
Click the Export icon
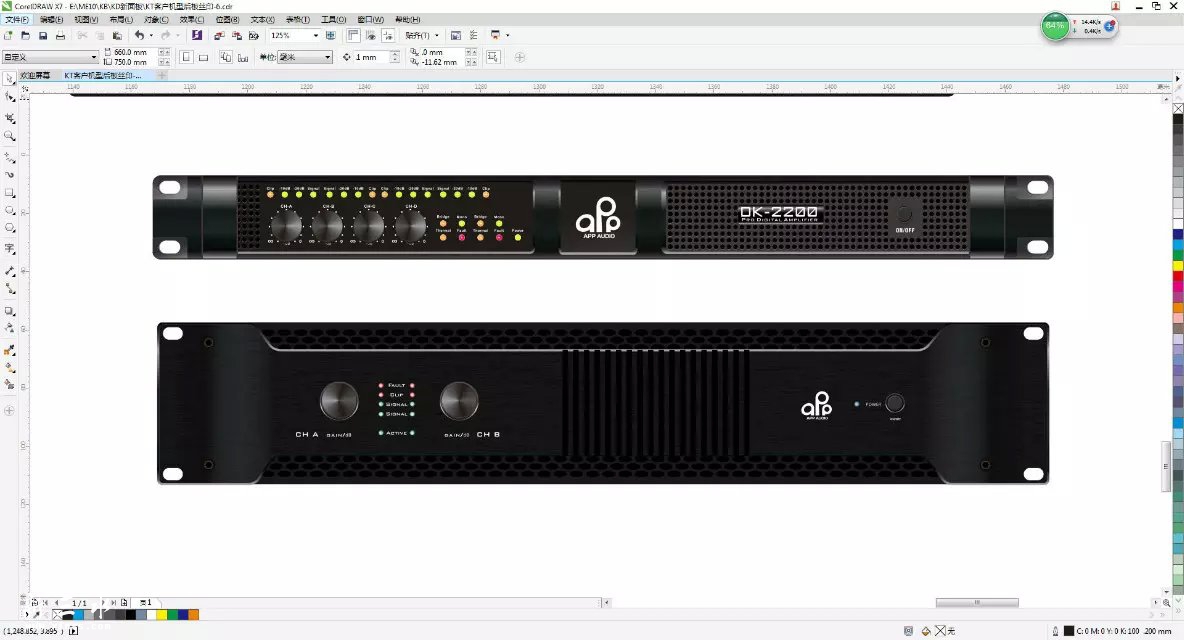pos(236,35)
